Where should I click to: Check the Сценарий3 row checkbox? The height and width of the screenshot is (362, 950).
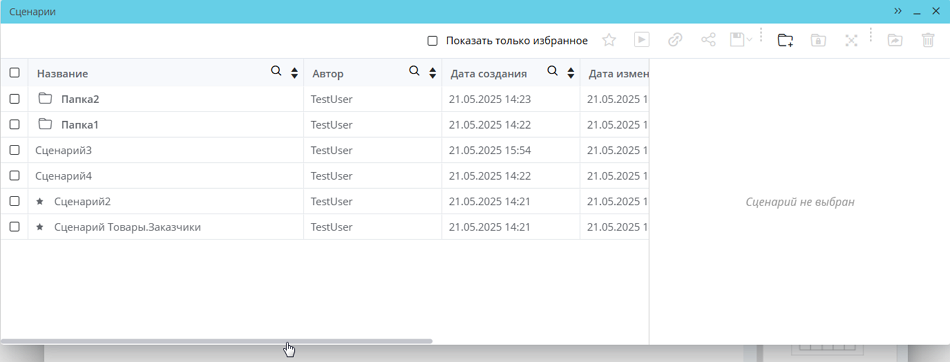click(x=15, y=150)
